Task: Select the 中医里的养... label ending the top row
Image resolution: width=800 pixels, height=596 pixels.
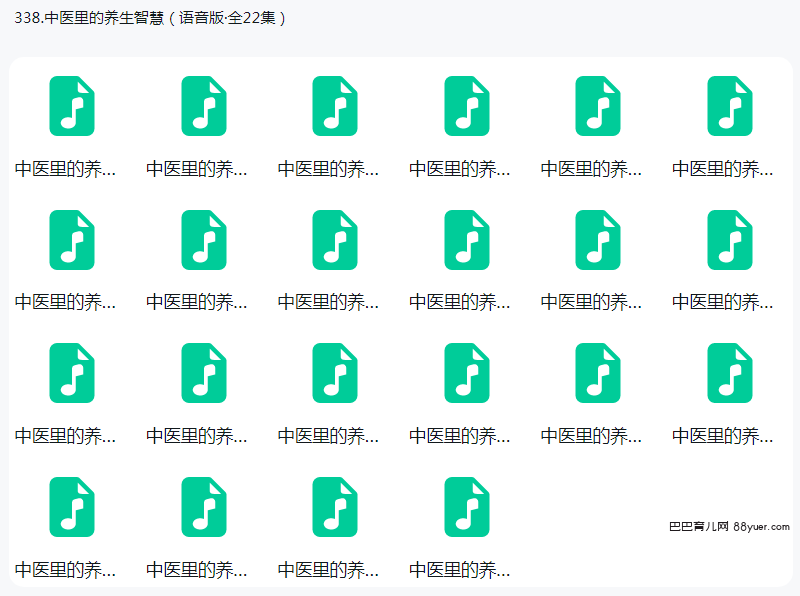Action: (723, 169)
